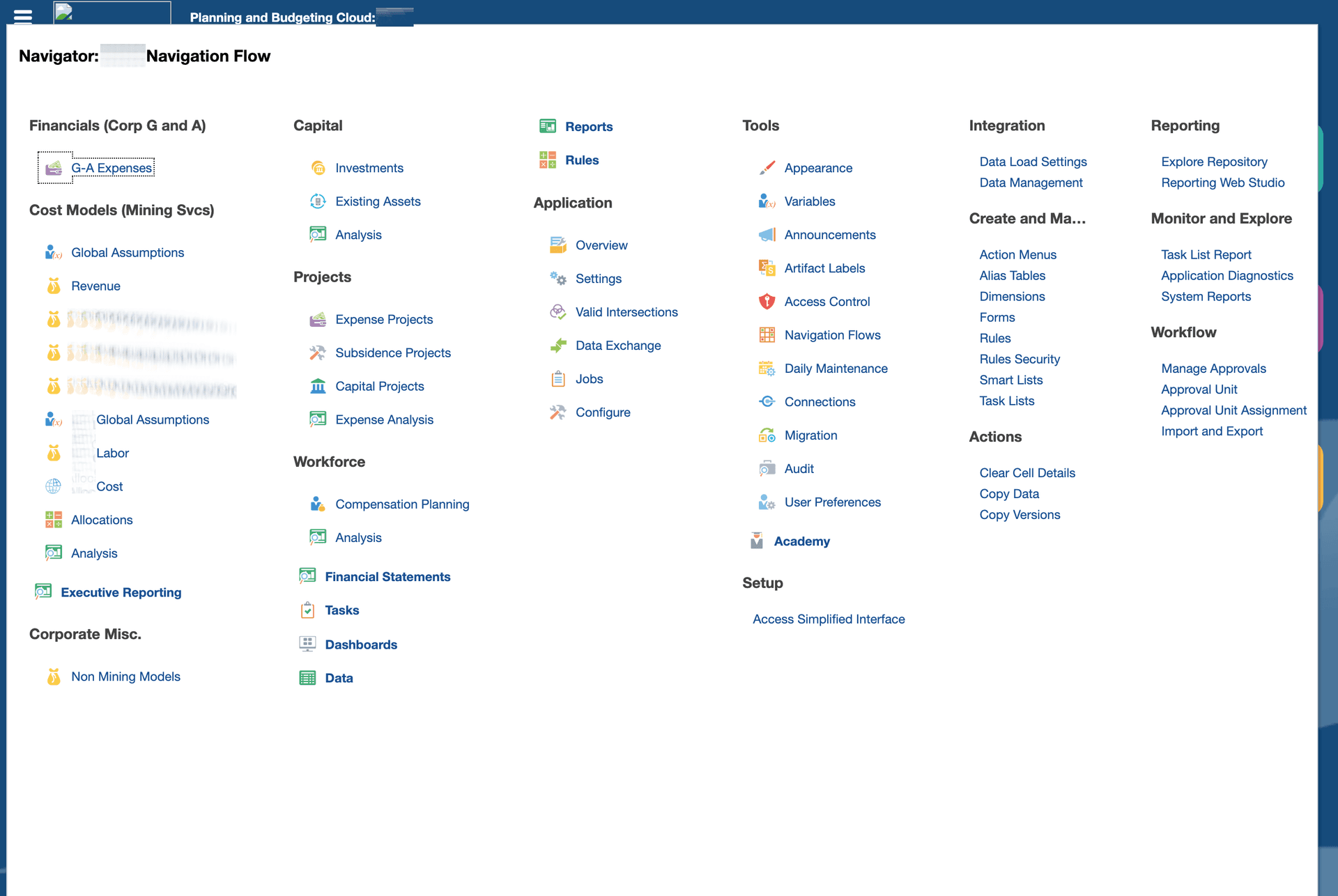Open the Academy
1338x896 pixels.
pyautogui.click(x=801, y=541)
